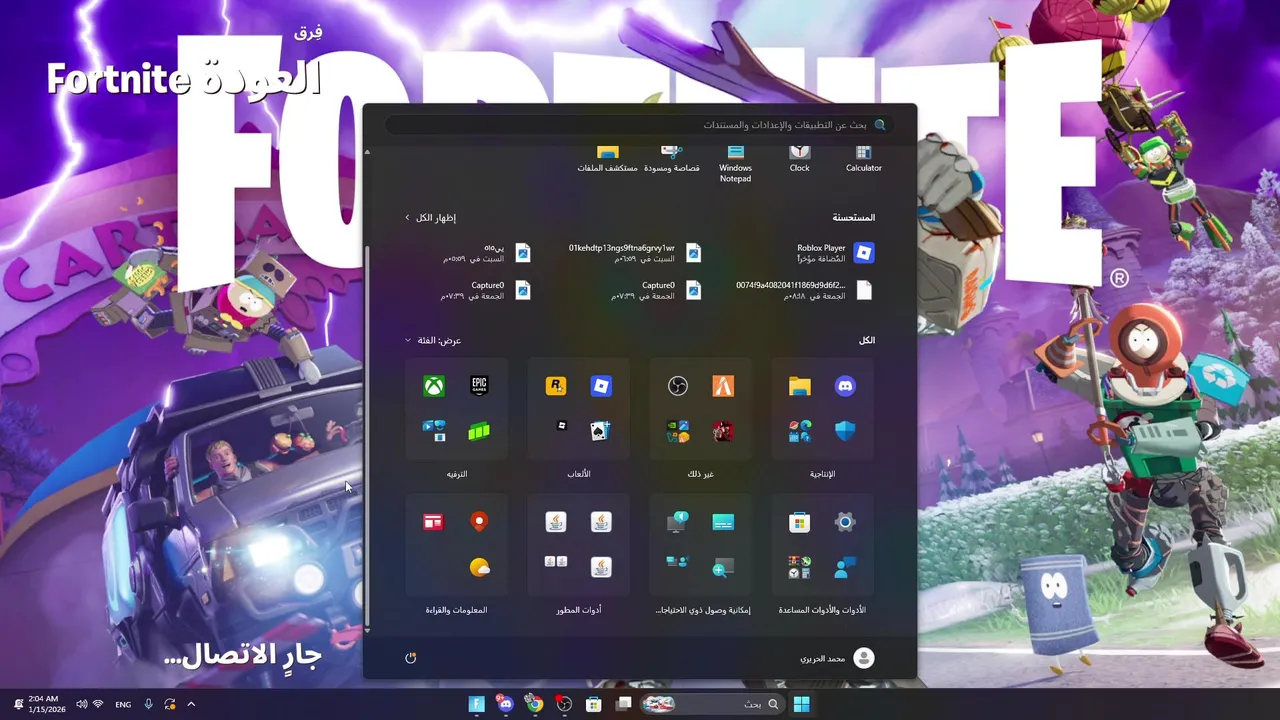Viewport: 1280px width, 720px height.
Task: Open the folder icon in Productivity group
Action: [x=799, y=386]
